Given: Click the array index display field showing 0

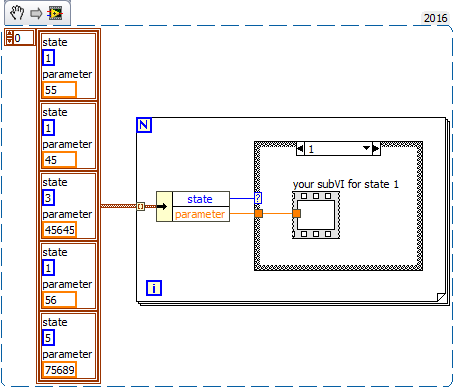Looking at the screenshot, I should [23, 38].
